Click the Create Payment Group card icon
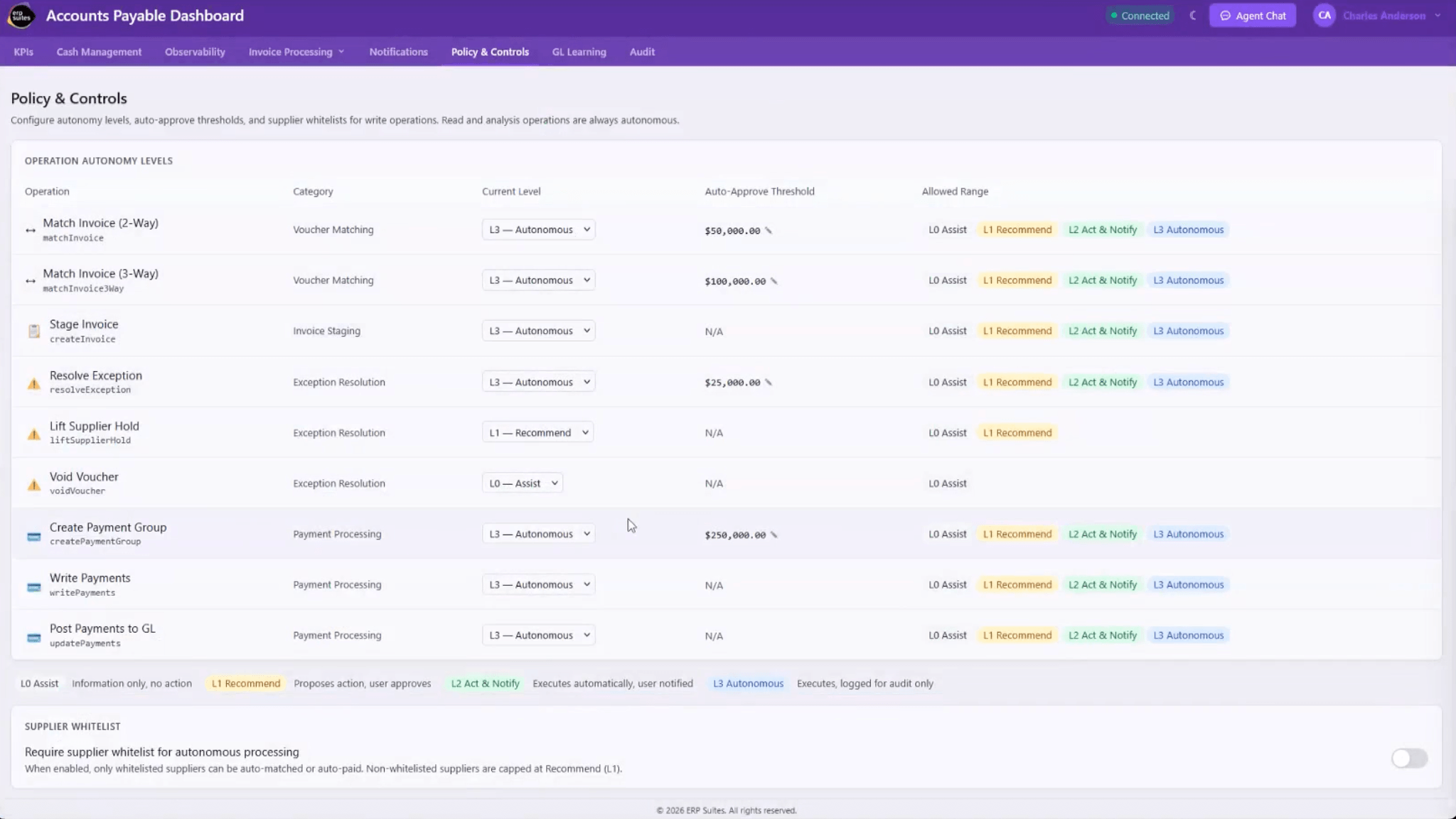This screenshot has height=819, width=1456. pos(33,537)
